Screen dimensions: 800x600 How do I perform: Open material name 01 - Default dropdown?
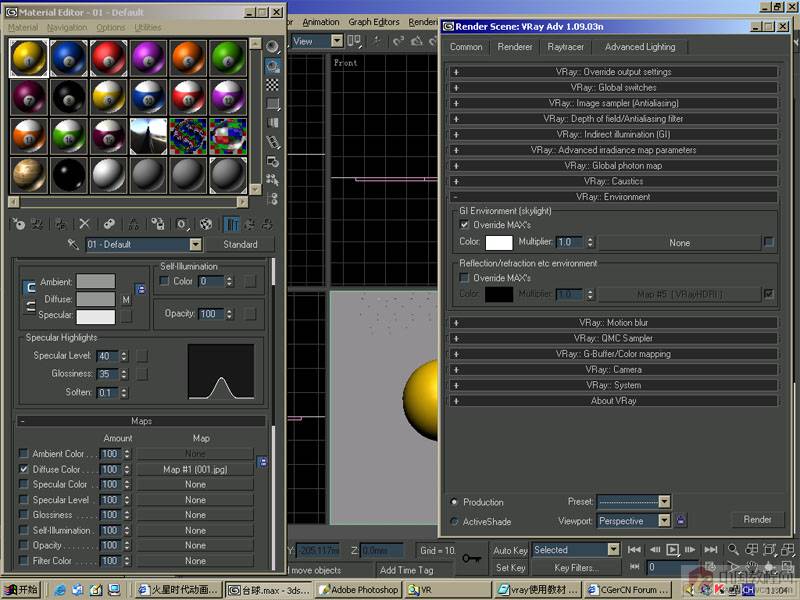tap(196, 244)
